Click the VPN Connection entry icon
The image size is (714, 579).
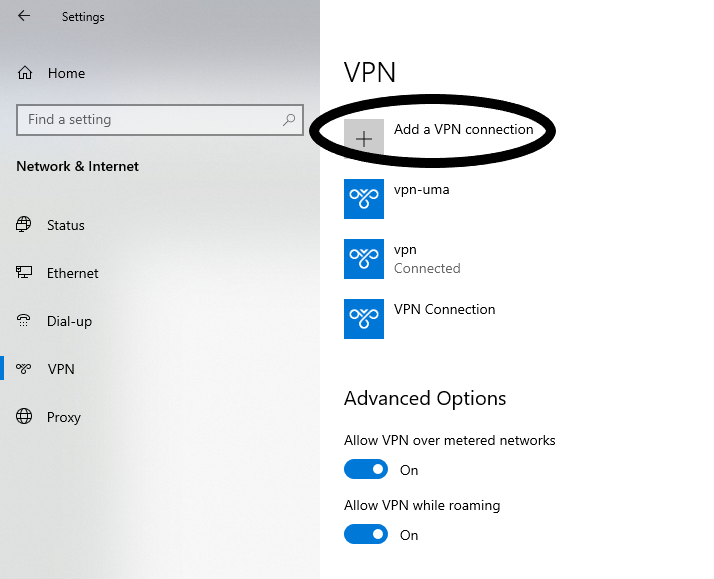point(364,318)
